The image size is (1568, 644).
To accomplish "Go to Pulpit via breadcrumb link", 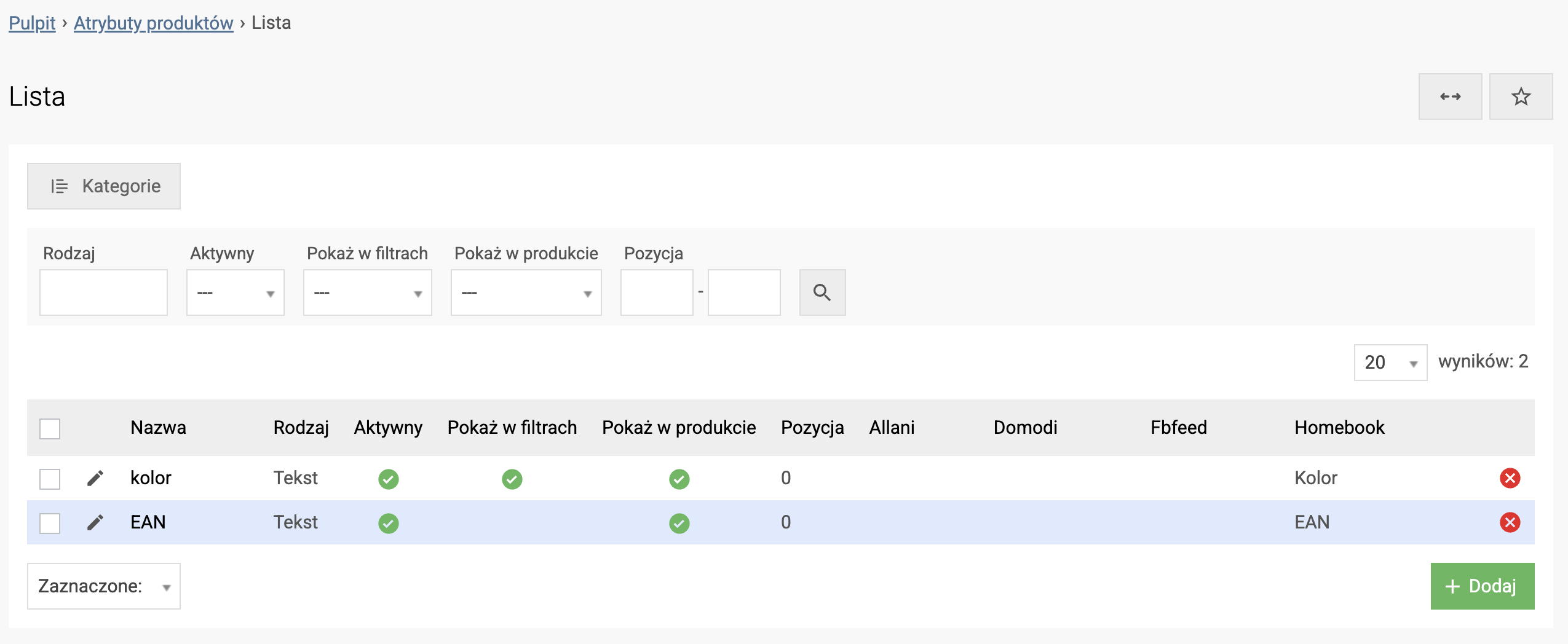I will [31, 23].
